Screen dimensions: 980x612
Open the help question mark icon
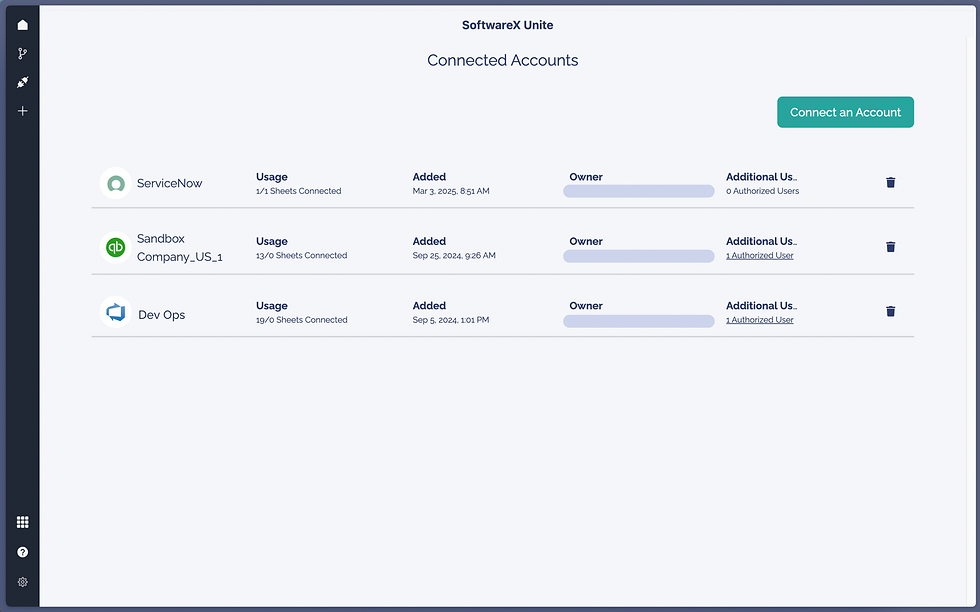[22, 552]
